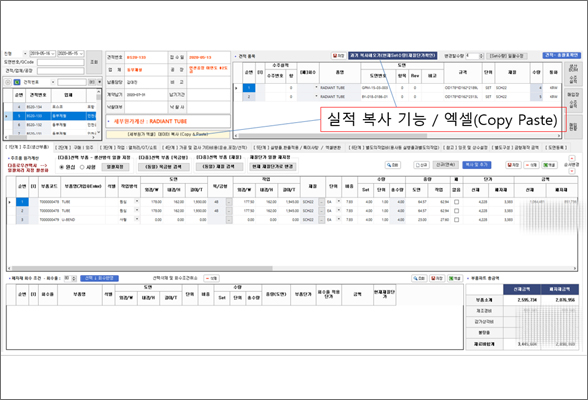Viewport: 588px width, 400px height.
Task: Open the work method dropdown in parts row 1
Action: click(136, 202)
